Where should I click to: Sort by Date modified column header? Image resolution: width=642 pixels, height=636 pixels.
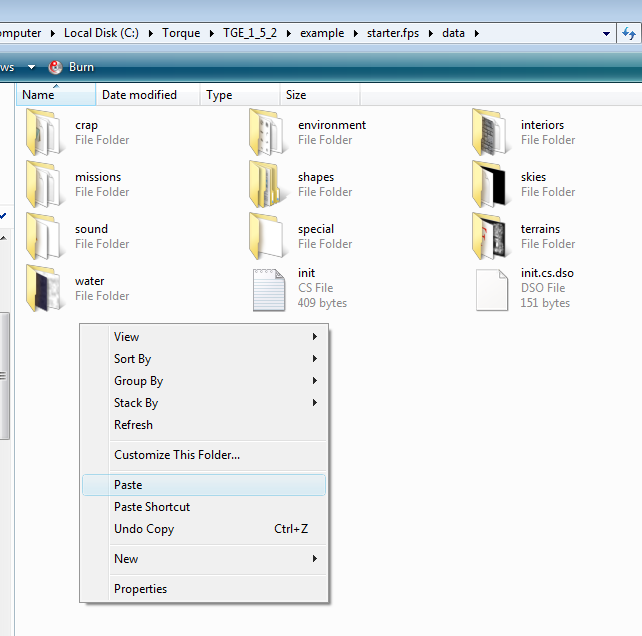tap(148, 95)
